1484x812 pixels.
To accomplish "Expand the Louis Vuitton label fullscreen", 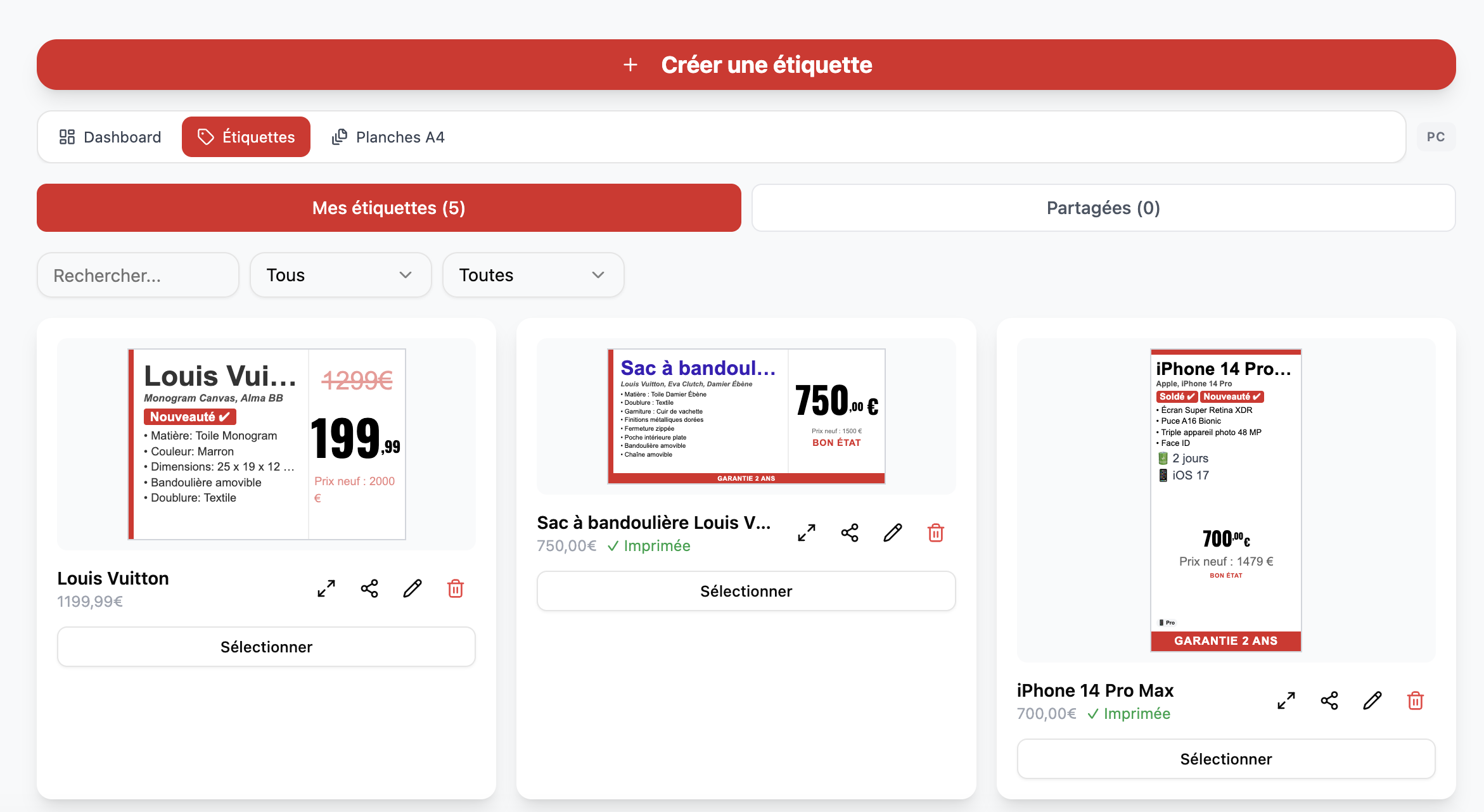I will click(x=326, y=588).
